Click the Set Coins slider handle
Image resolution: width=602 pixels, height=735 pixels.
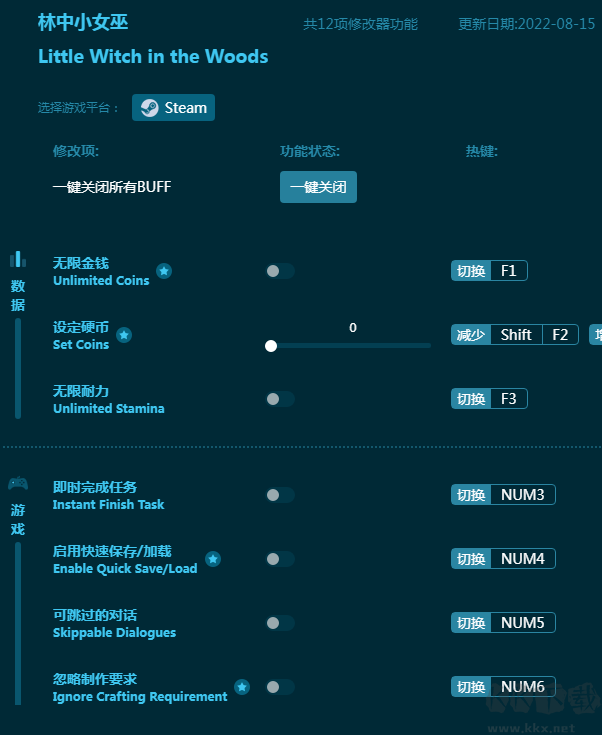pyautogui.click(x=271, y=346)
